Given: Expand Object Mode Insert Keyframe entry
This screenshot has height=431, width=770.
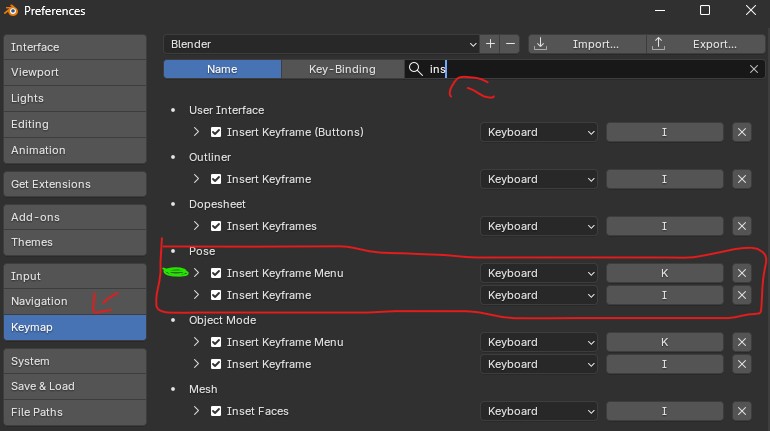Looking at the screenshot, I should click(196, 364).
